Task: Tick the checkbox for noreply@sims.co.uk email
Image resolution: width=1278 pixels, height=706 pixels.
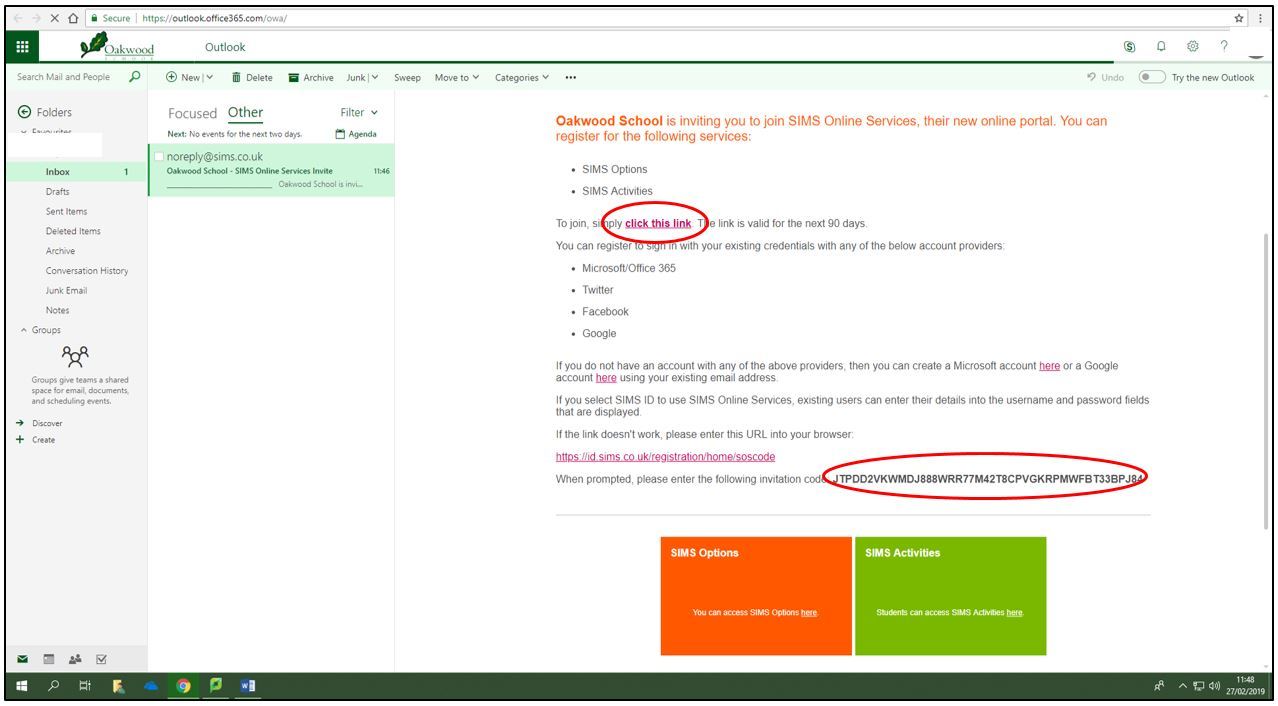Action: [159, 156]
